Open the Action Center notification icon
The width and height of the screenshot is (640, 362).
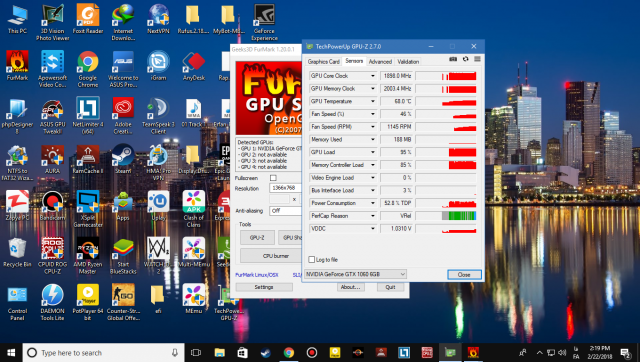click(625, 353)
